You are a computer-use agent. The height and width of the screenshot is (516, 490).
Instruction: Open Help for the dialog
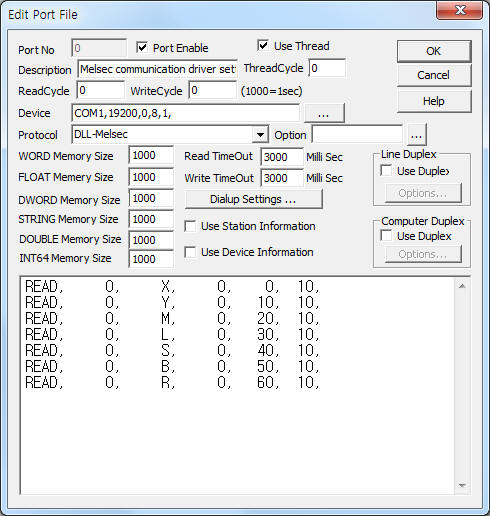click(434, 101)
